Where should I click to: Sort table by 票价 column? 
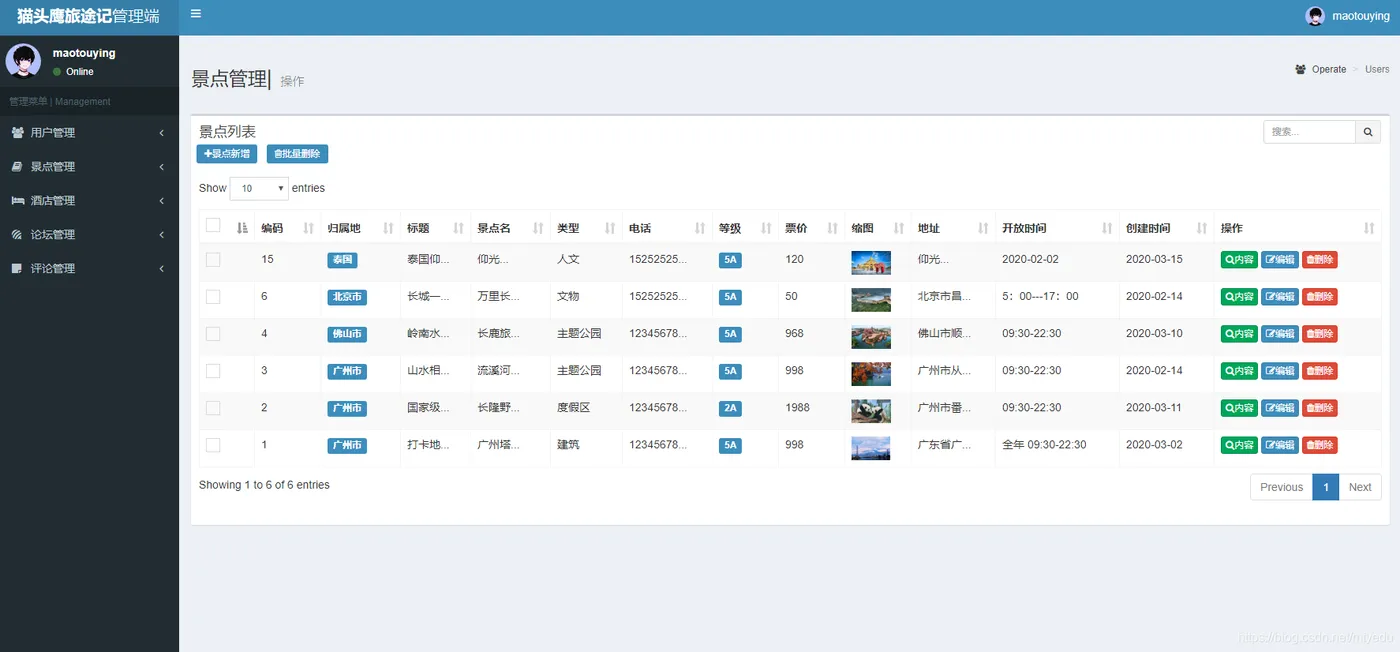[x=811, y=228]
